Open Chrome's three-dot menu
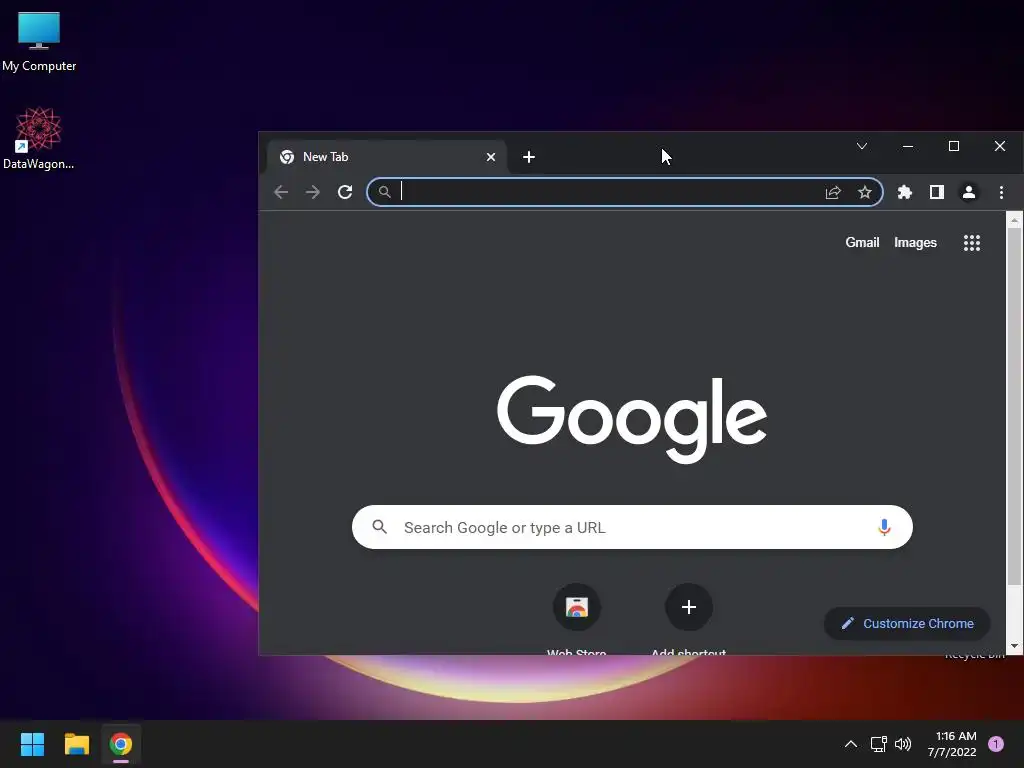1024x768 pixels. 1001,192
